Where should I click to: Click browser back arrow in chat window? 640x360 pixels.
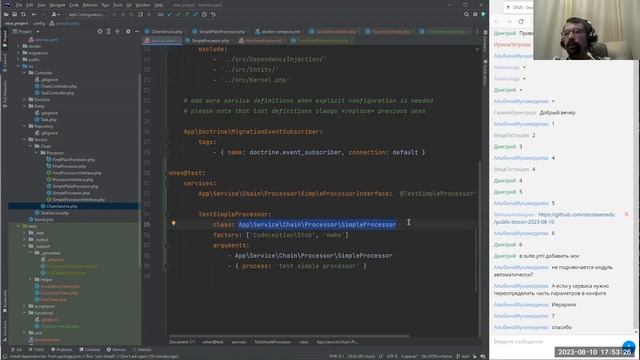[497, 22]
